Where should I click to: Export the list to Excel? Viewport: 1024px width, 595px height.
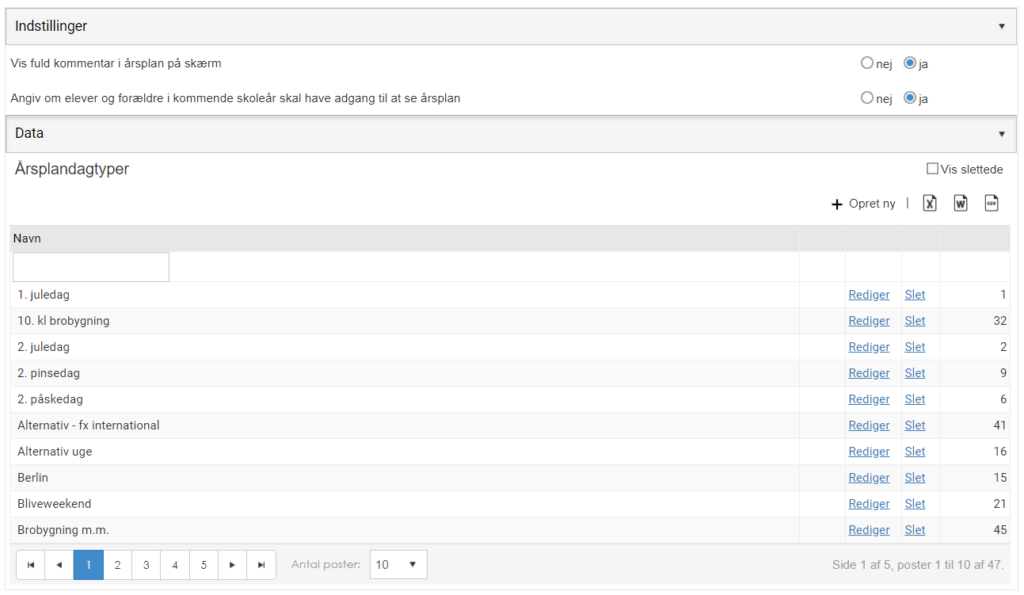[x=929, y=203]
